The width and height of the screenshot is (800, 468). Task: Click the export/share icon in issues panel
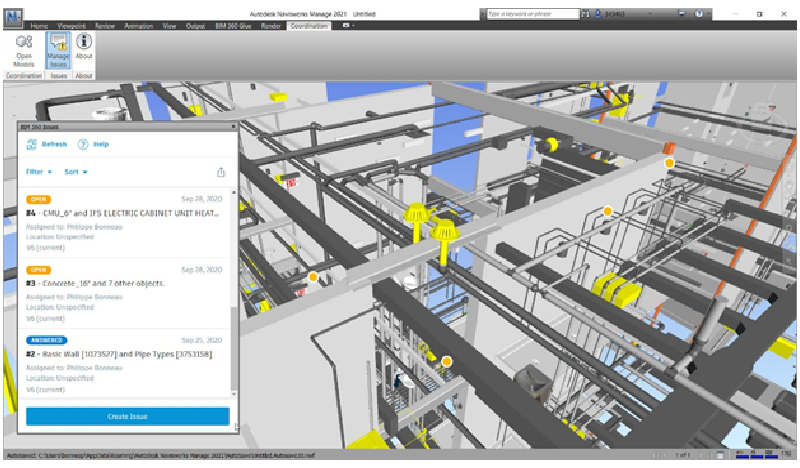[x=221, y=172]
